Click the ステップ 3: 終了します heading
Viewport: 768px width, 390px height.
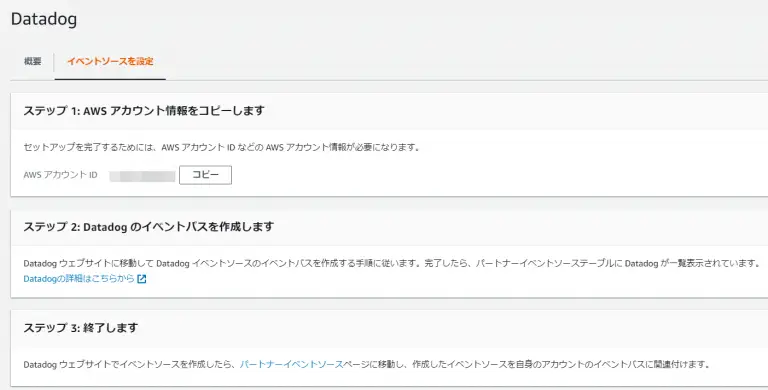(81, 328)
